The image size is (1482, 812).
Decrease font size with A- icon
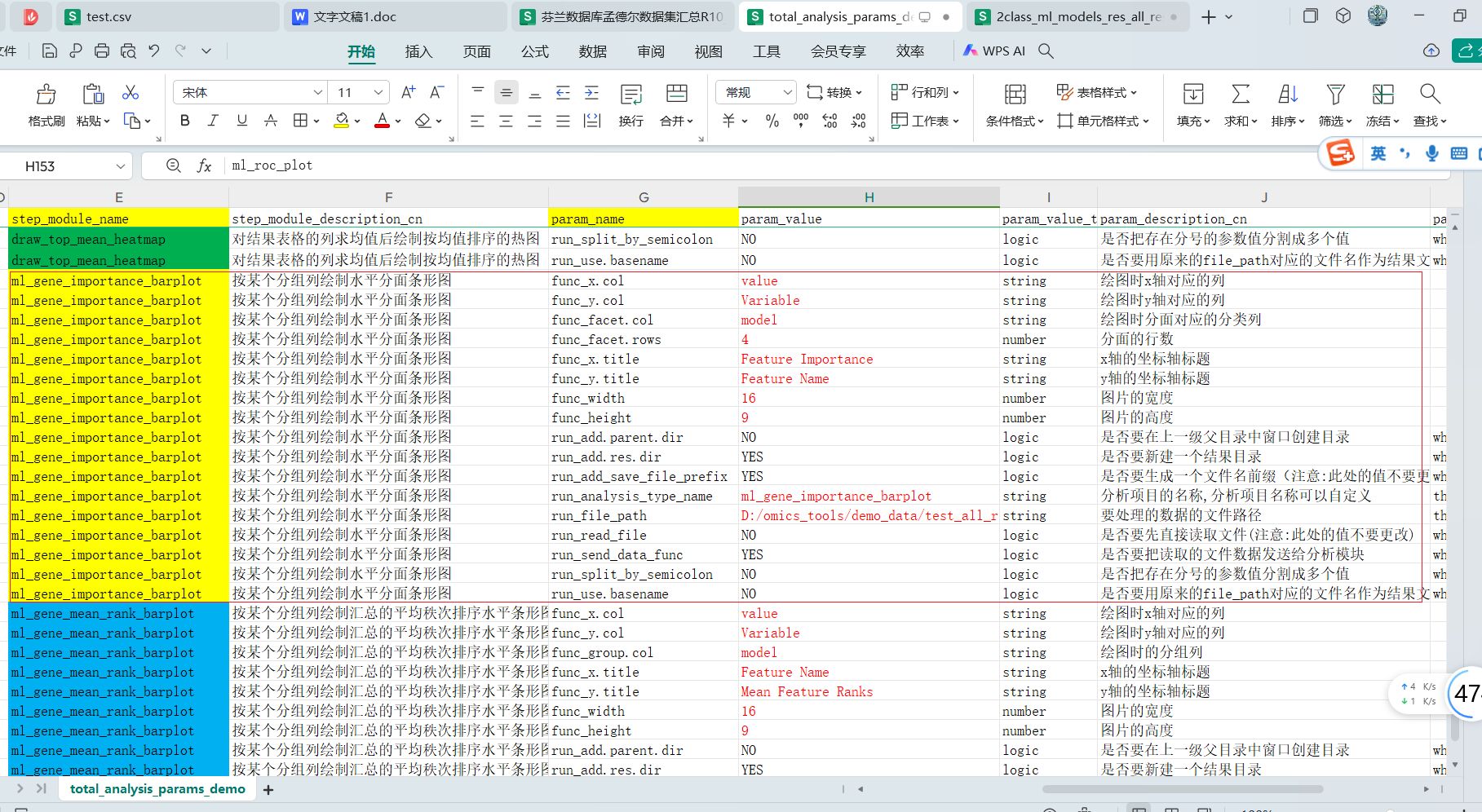coord(437,92)
